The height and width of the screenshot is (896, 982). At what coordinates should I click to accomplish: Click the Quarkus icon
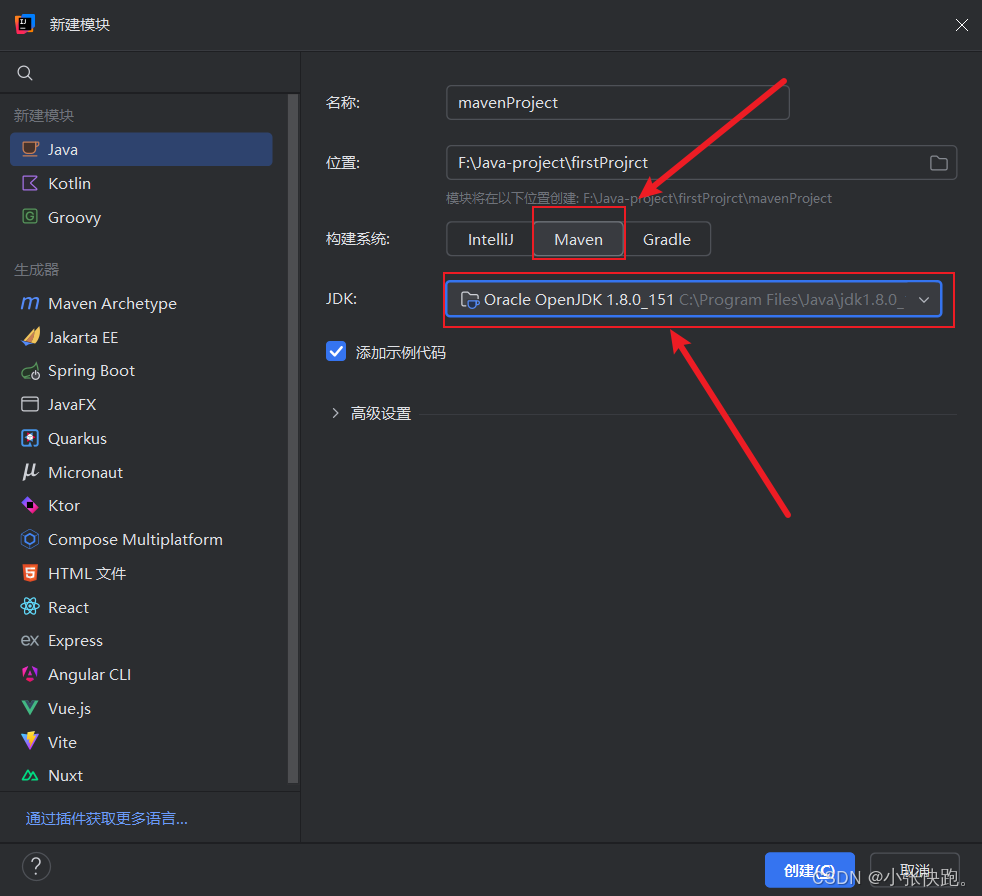30,438
